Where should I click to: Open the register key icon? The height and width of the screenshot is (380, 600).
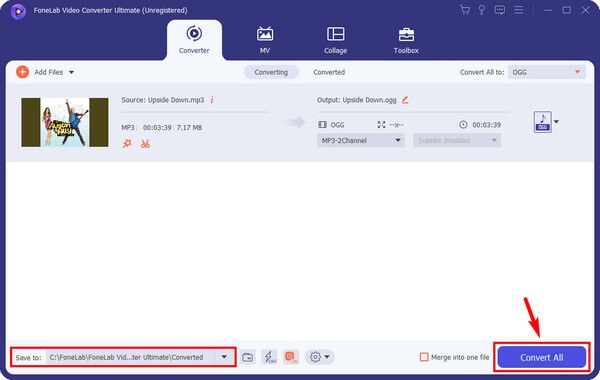(482, 10)
